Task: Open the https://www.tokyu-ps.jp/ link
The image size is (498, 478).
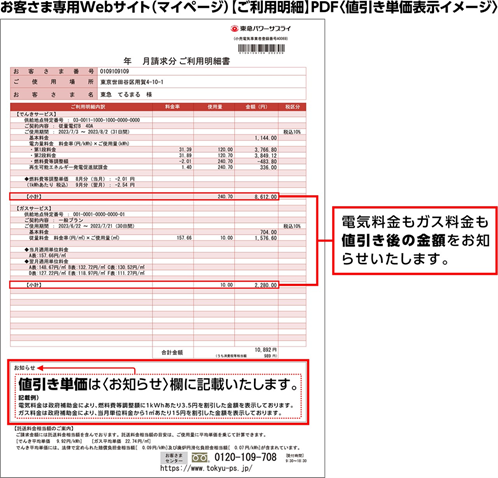Action: pos(206,468)
